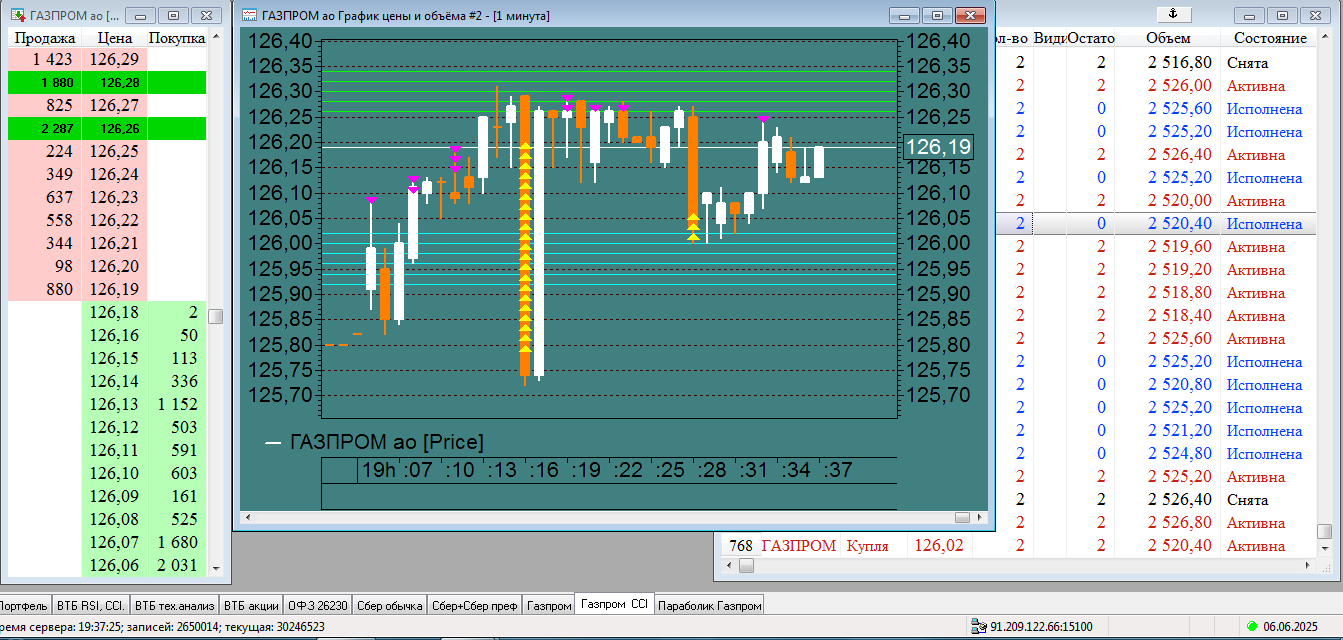This screenshot has width=1343, height=640.
Task: Click sell quantity 880 in order book
Action: pos(45,289)
